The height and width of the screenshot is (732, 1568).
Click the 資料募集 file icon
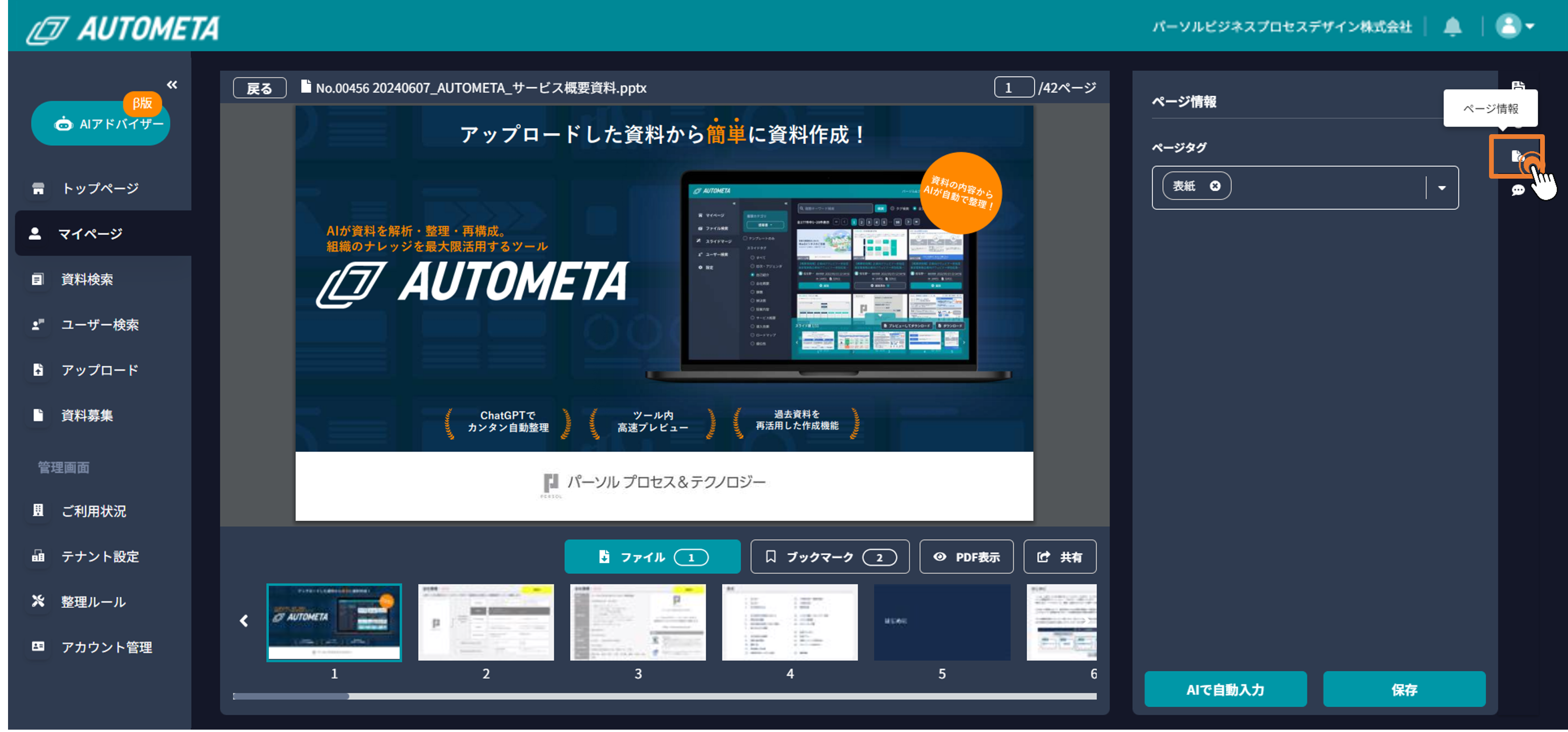click(x=38, y=415)
